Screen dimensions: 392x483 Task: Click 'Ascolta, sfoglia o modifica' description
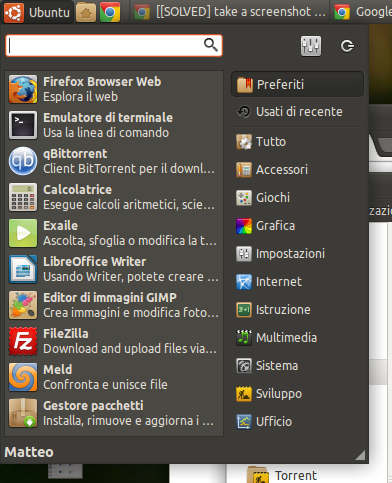[130, 241]
